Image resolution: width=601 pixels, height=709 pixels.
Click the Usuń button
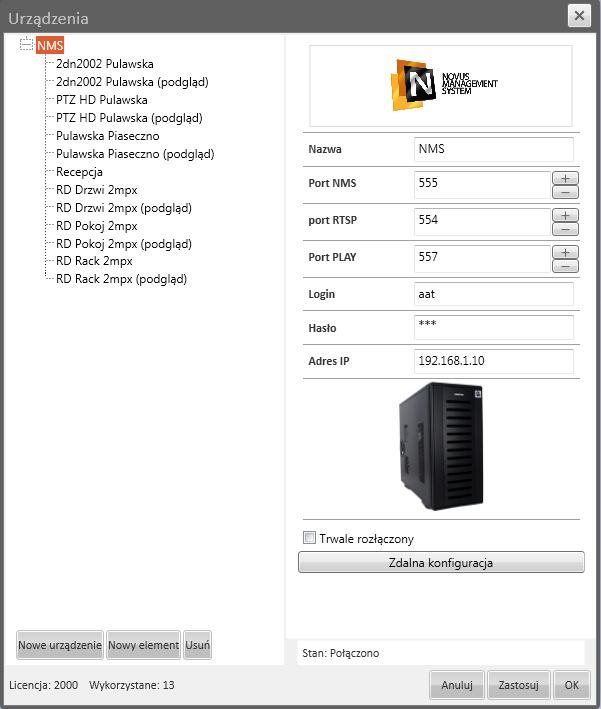point(198,645)
